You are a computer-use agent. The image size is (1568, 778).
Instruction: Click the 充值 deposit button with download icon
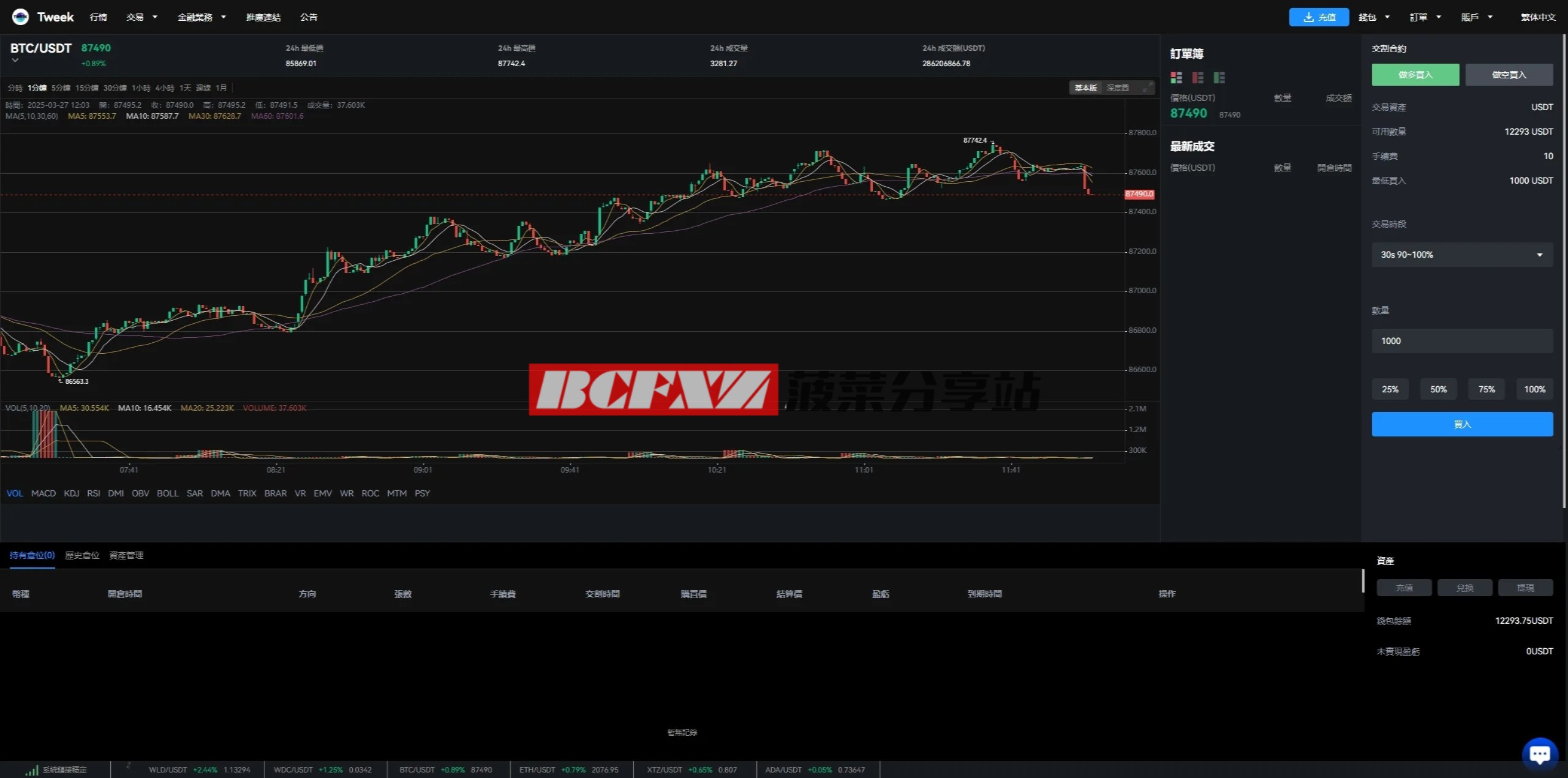point(1318,17)
